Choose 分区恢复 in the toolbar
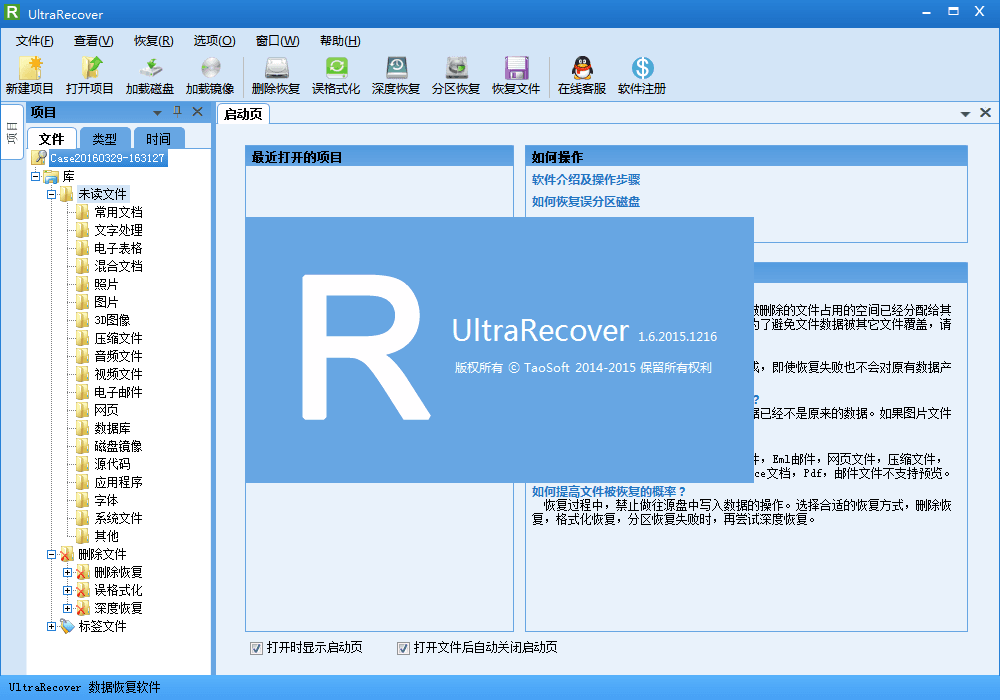 point(456,75)
